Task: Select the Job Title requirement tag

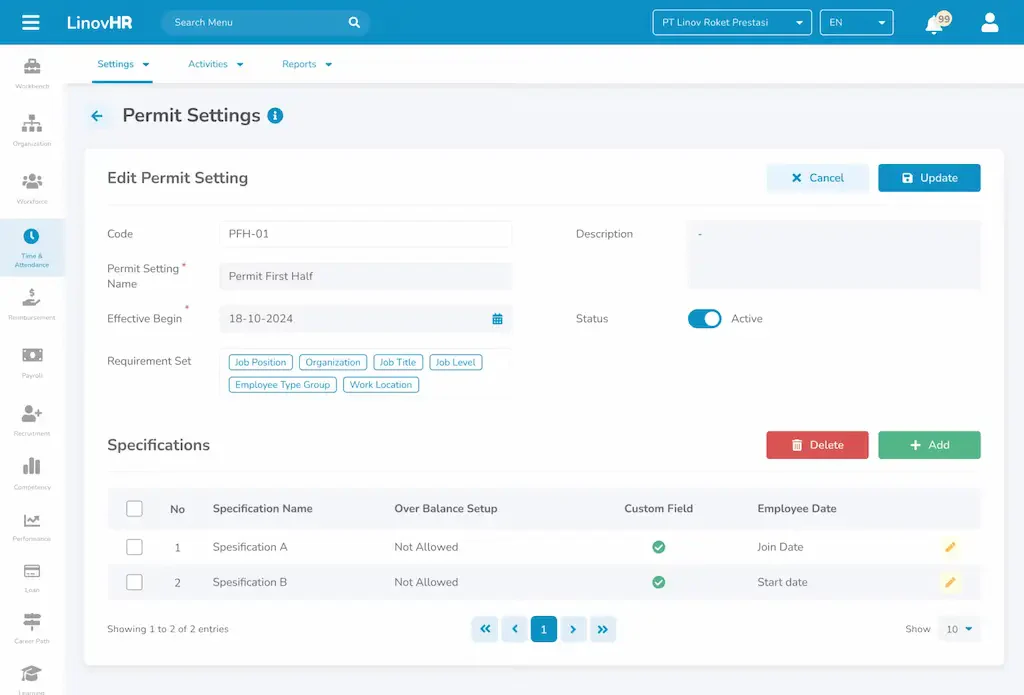Action: tap(398, 363)
